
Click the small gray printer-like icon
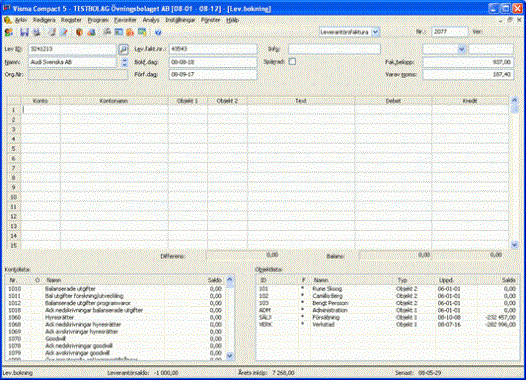(107, 32)
